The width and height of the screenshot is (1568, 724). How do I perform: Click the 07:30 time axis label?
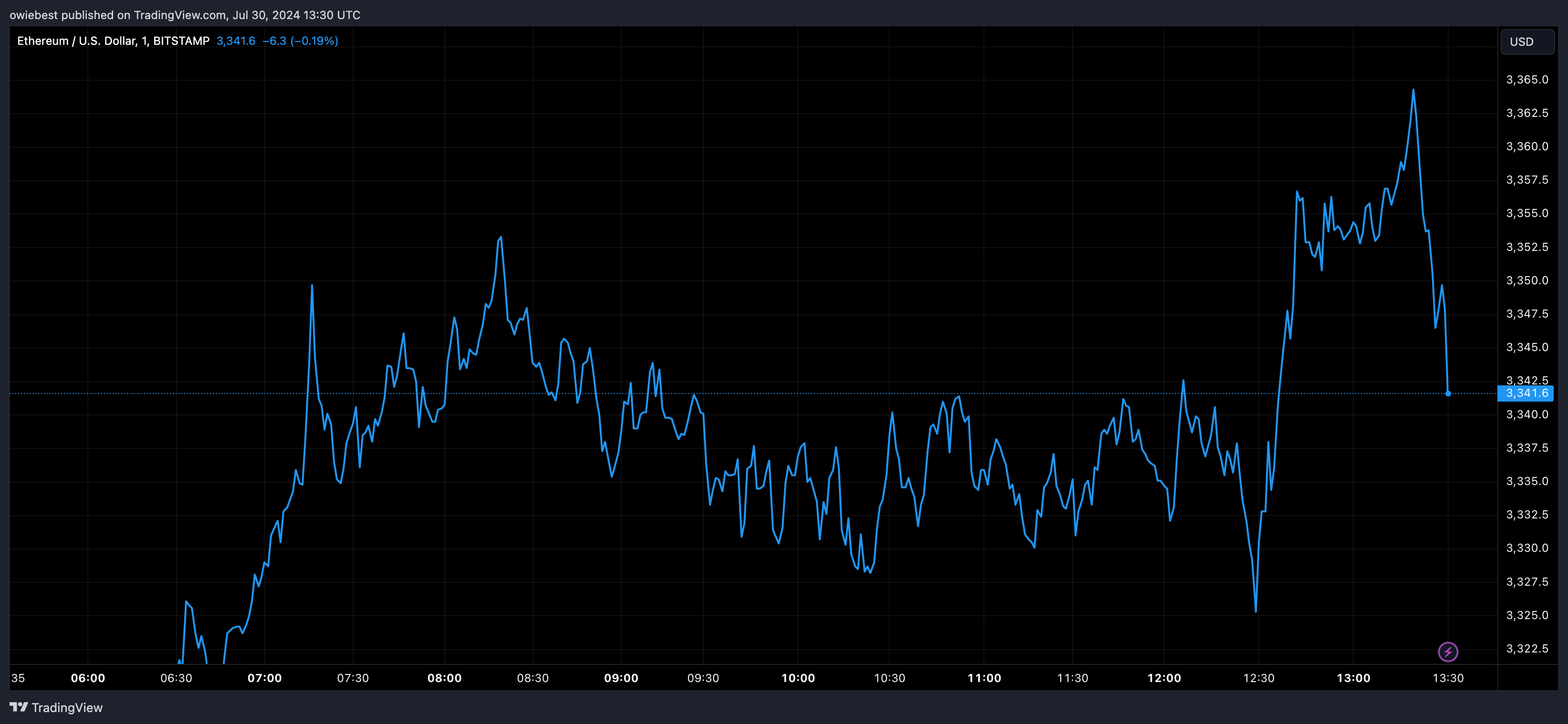click(353, 678)
